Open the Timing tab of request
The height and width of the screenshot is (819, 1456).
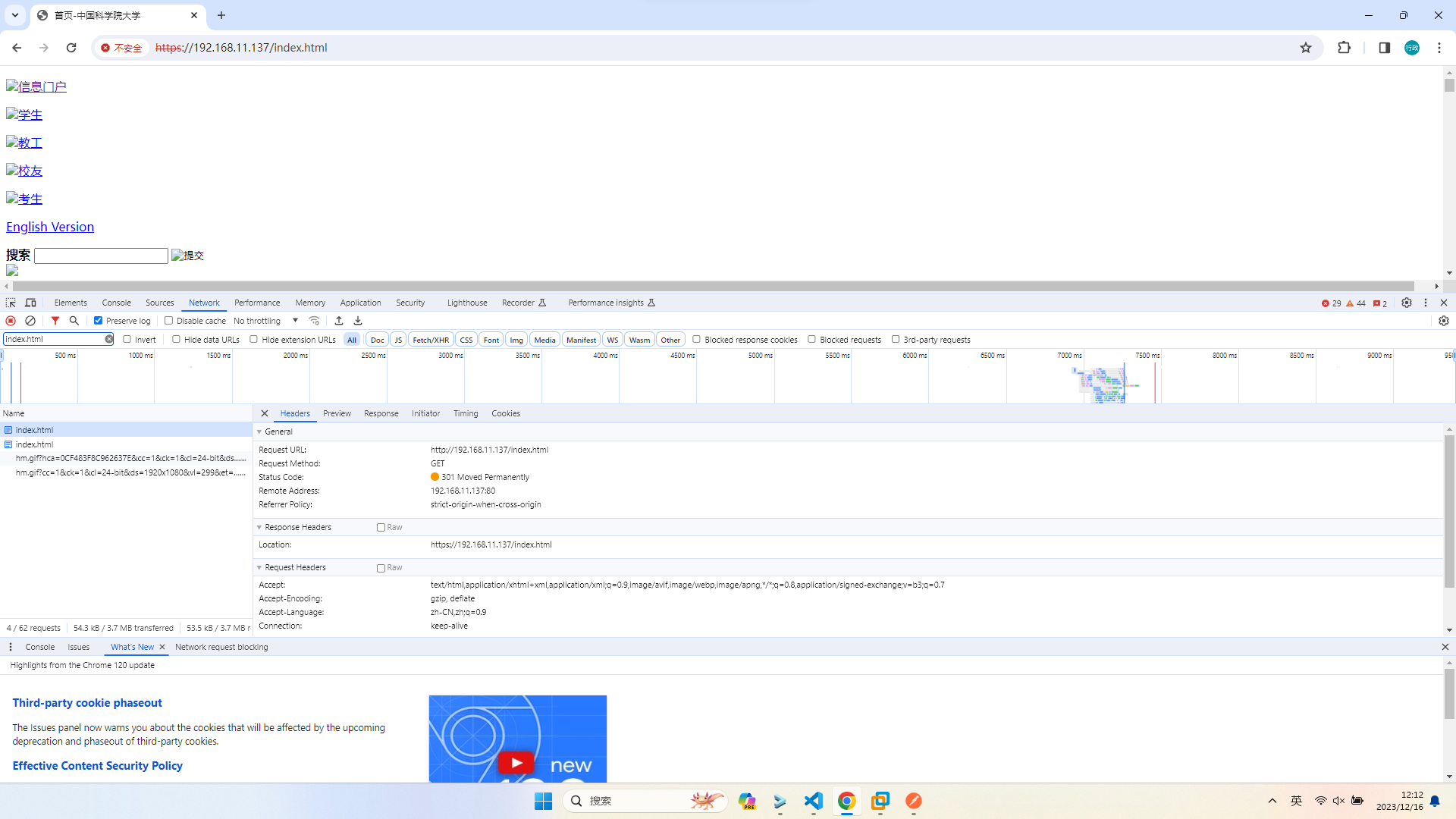tap(465, 413)
